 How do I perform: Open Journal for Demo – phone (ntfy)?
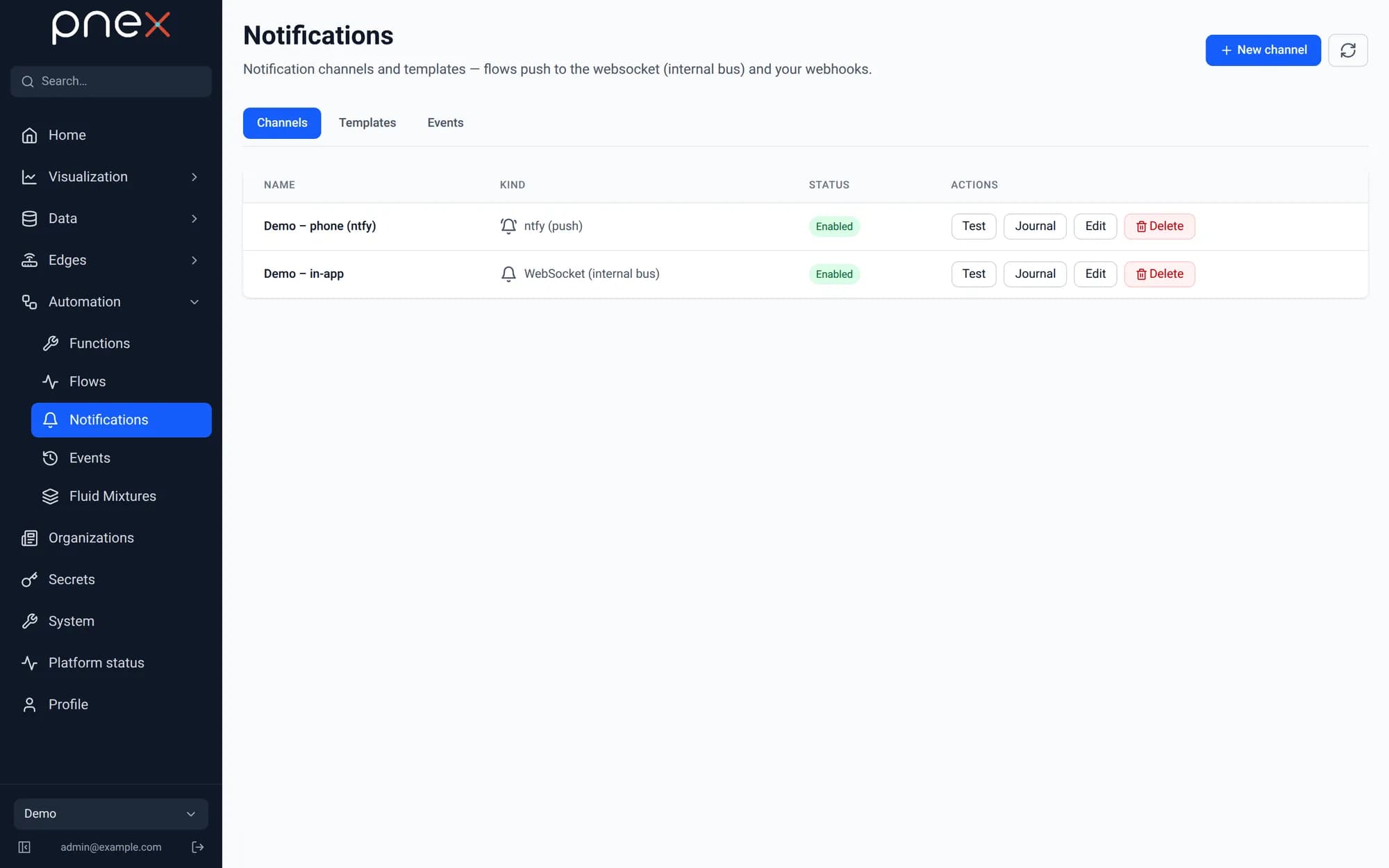1035,226
